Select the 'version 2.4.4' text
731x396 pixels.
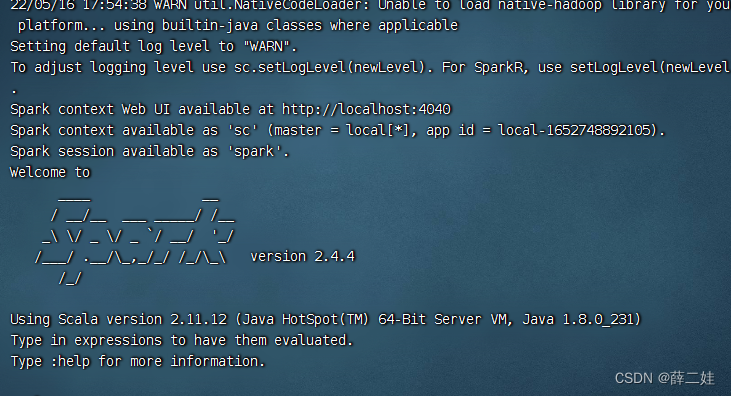pyautogui.click(x=303, y=256)
